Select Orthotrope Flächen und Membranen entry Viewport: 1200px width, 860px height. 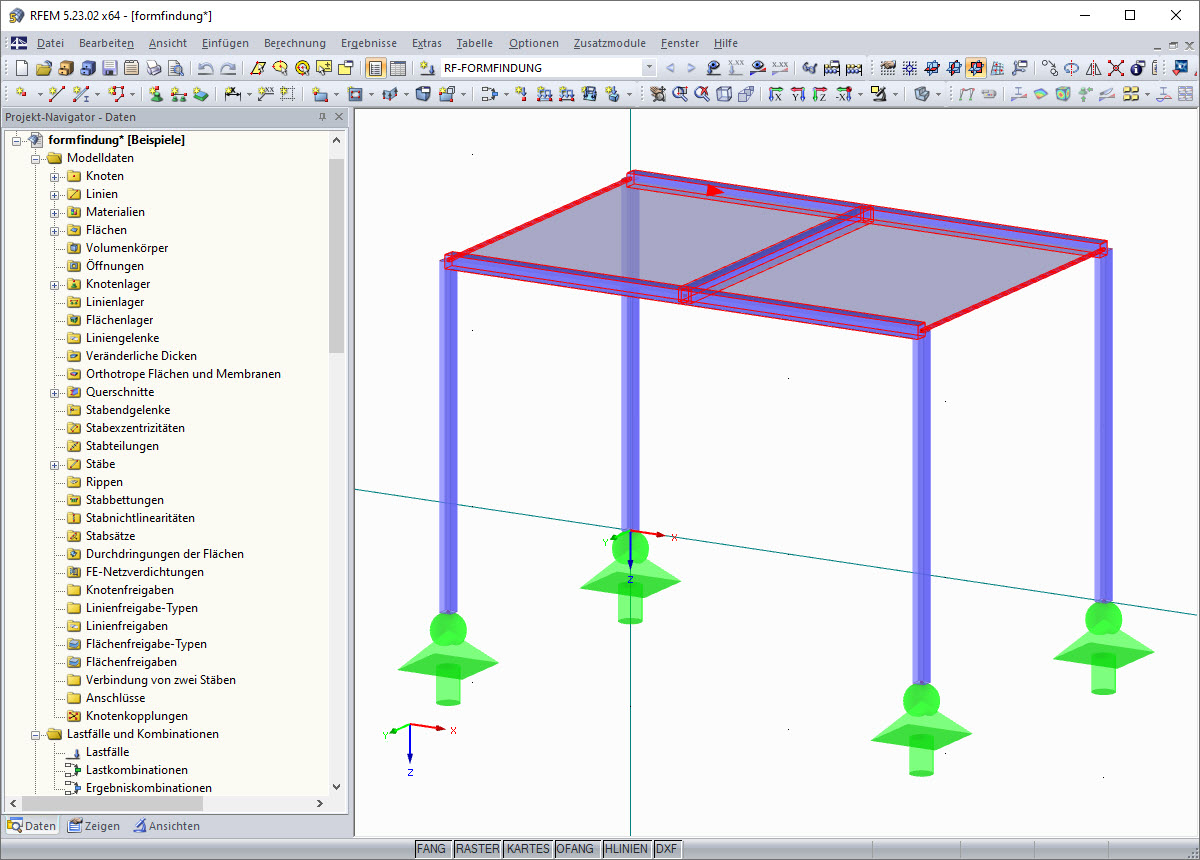tap(183, 374)
